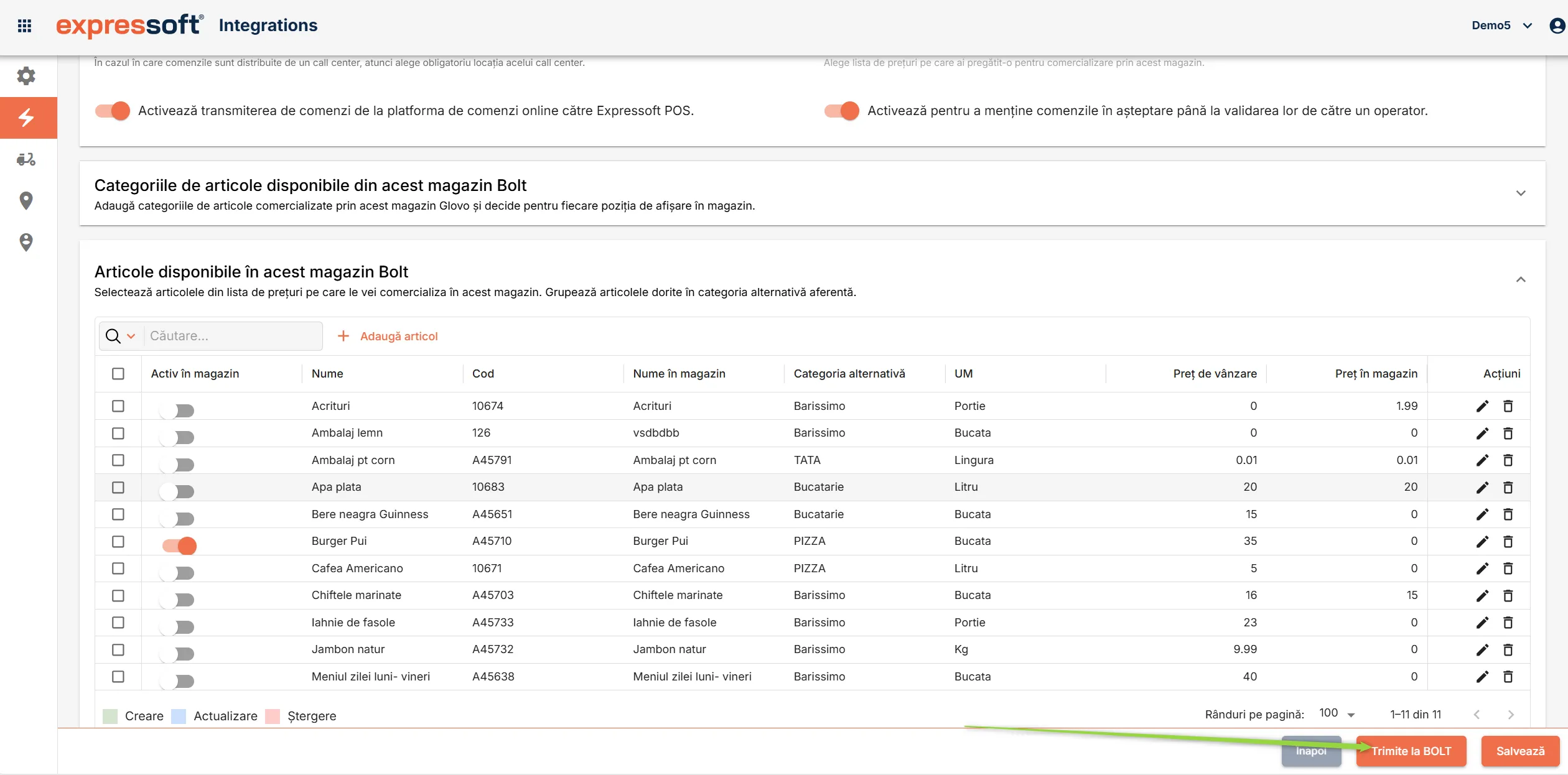This screenshot has width=1568, height=775.
Task: Sort by the Nume column header
Action: (327, 373)
